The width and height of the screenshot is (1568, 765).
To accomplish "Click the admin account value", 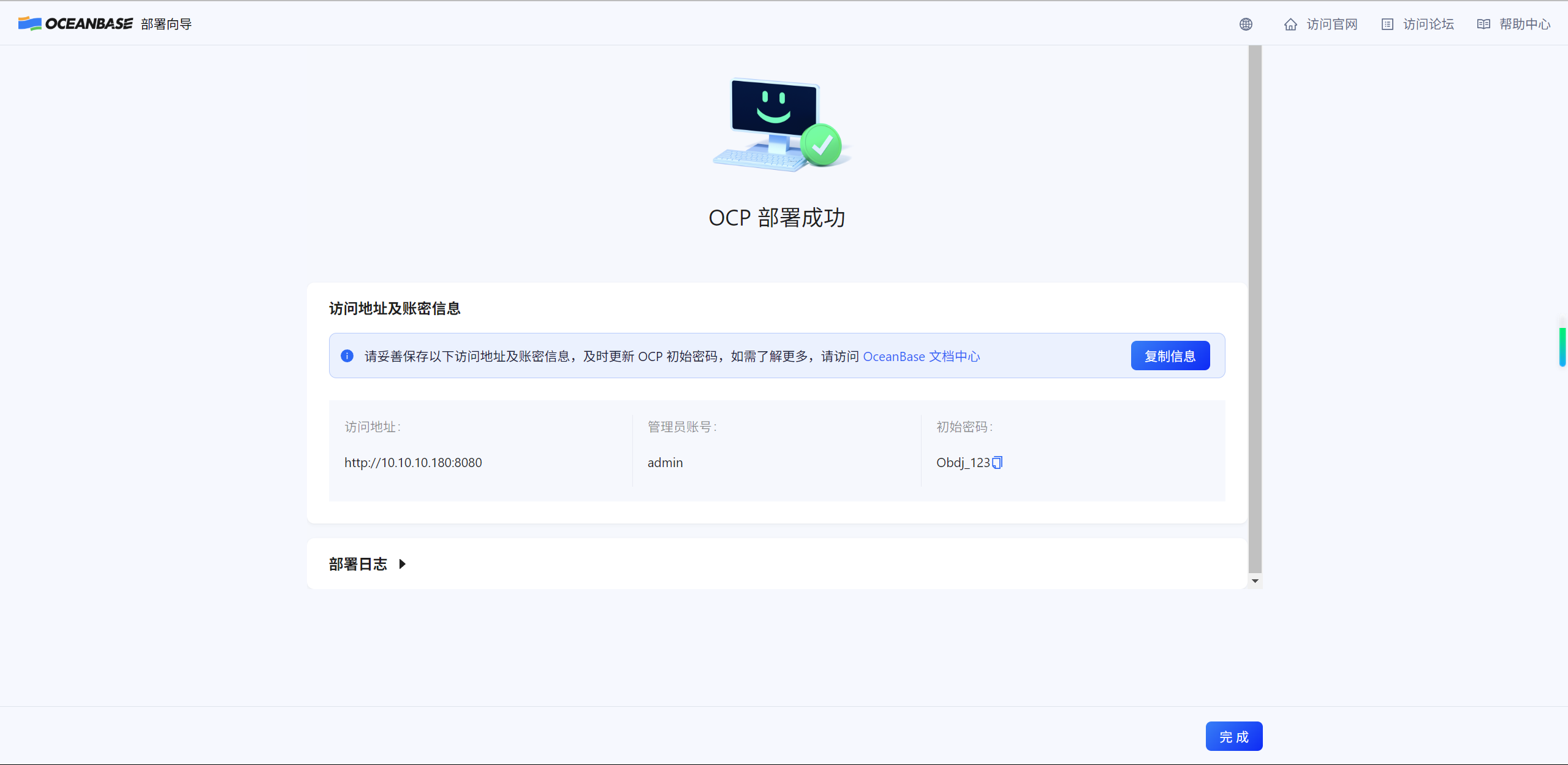I will pos(665,462).
